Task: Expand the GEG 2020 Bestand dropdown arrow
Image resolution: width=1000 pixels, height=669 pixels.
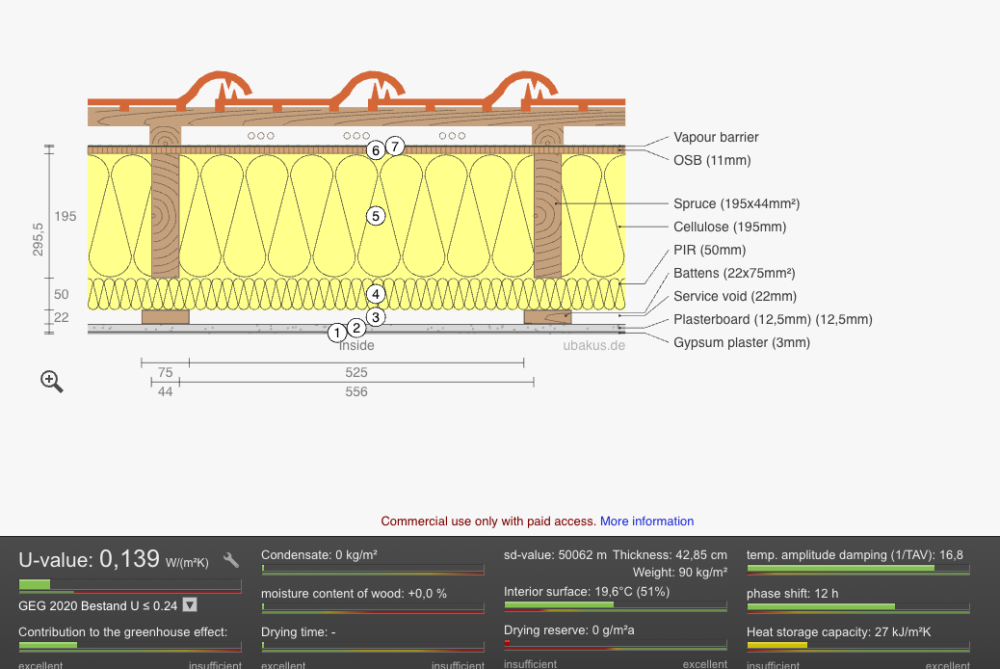Action: [x=190, y=605]
